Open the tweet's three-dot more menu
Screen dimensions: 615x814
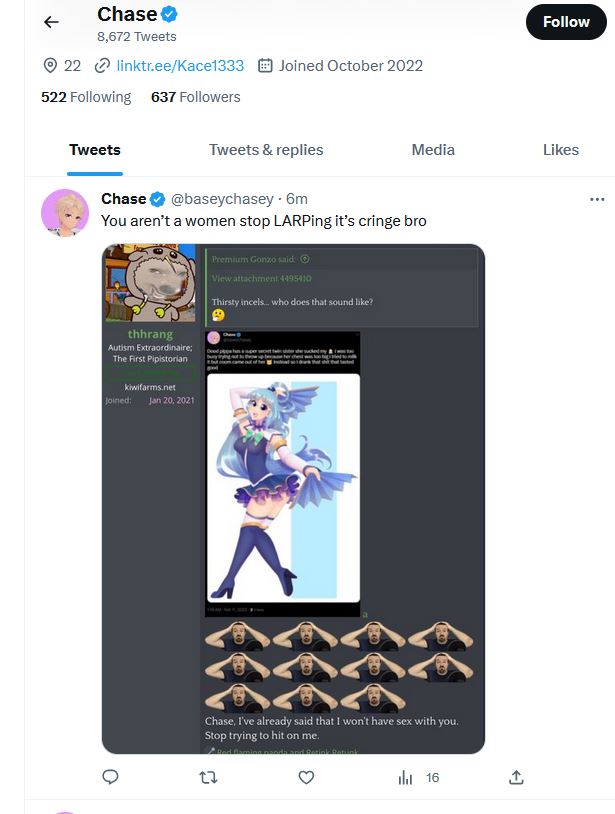coord(597,199)
